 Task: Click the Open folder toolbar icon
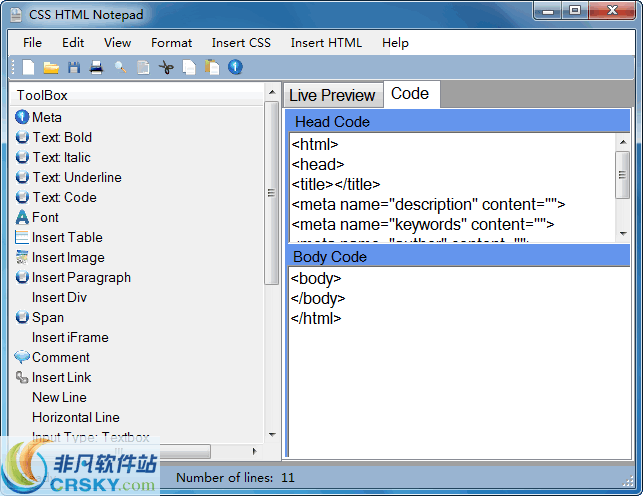[x=51, y=68]
